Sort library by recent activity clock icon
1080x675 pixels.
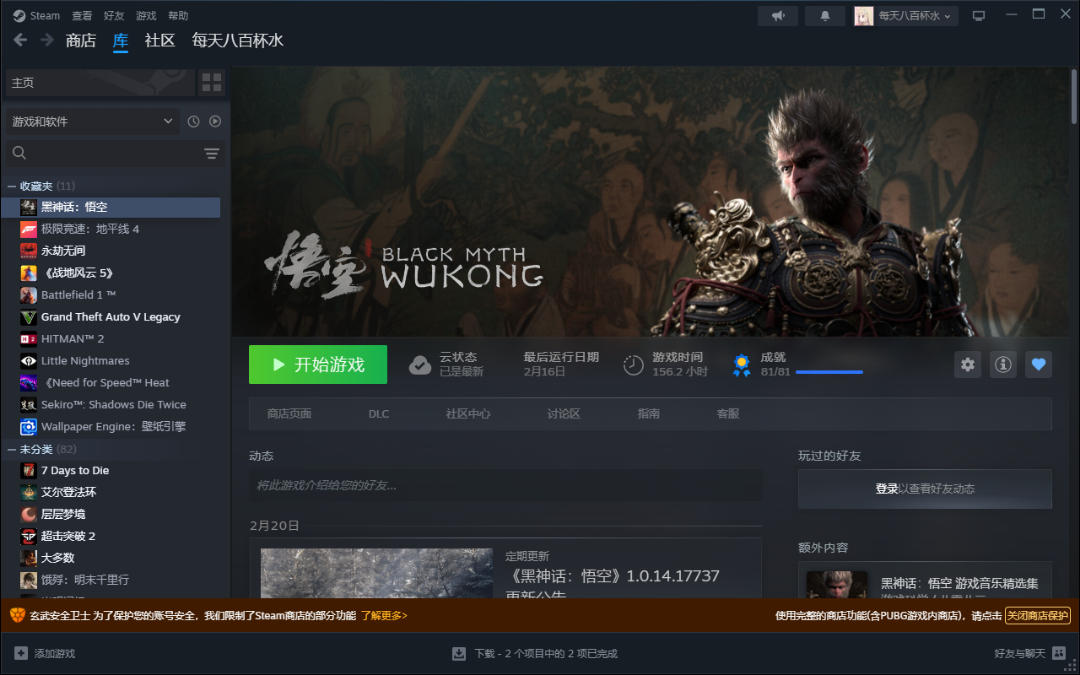pyautogui.click(x=194, y=121)
